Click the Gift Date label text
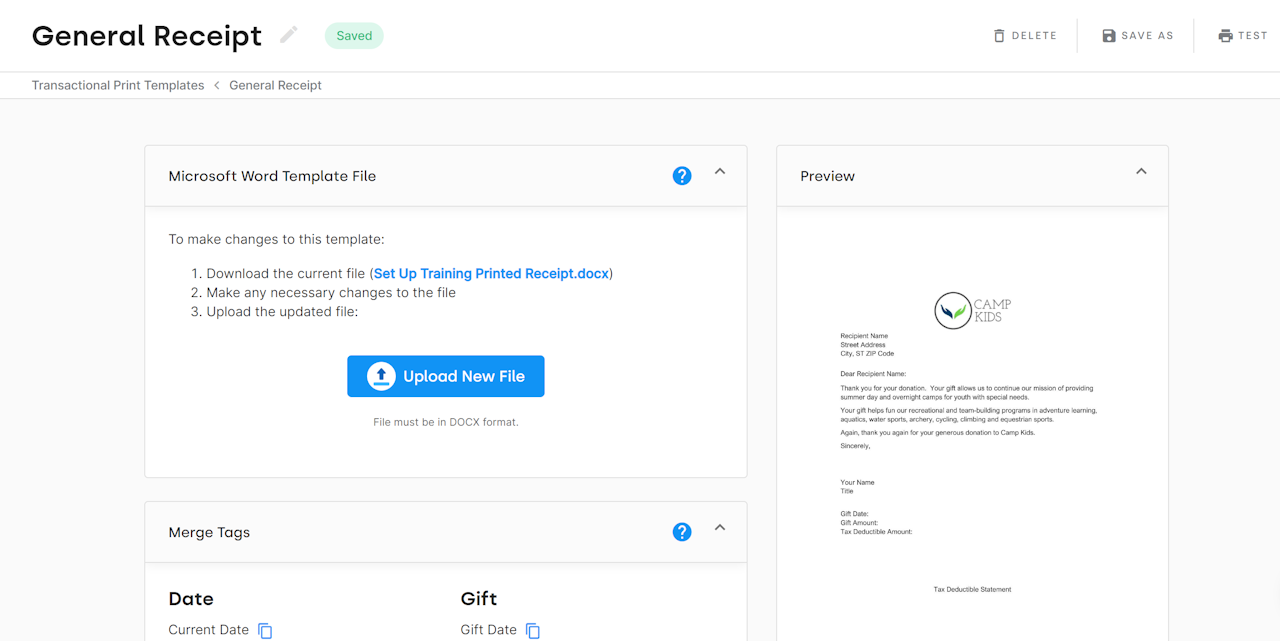Screen dimensions: 1280x641 point(489,630)
